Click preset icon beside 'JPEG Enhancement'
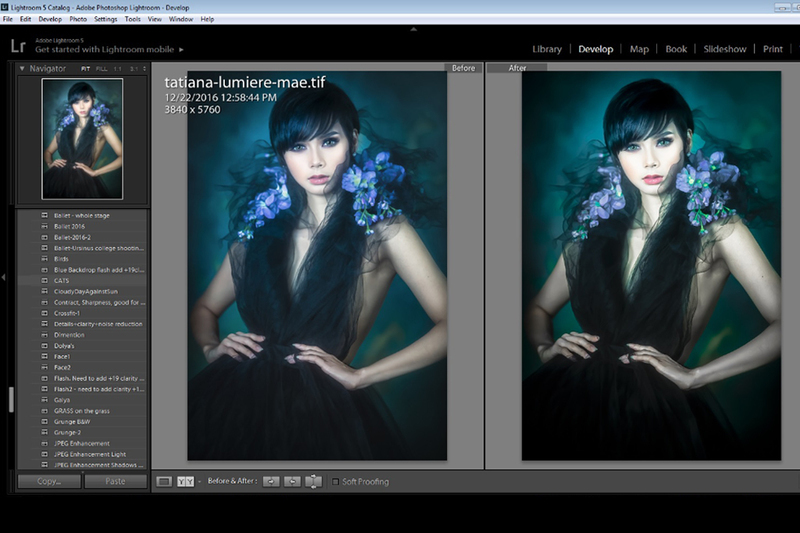Viewport: 800px width, 533px height. click(44, 443)
